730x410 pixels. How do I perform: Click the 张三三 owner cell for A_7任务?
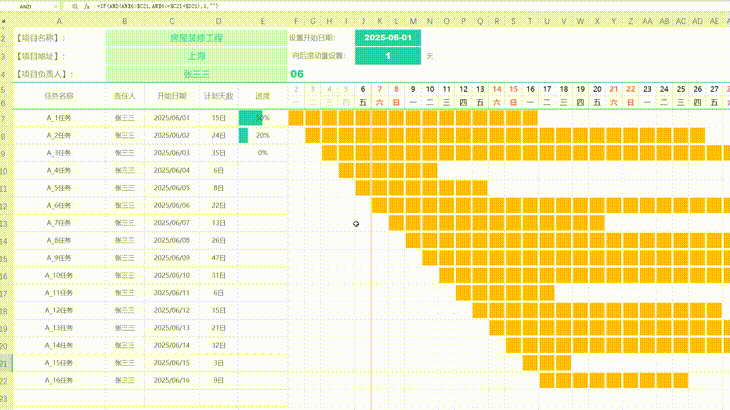125,223
